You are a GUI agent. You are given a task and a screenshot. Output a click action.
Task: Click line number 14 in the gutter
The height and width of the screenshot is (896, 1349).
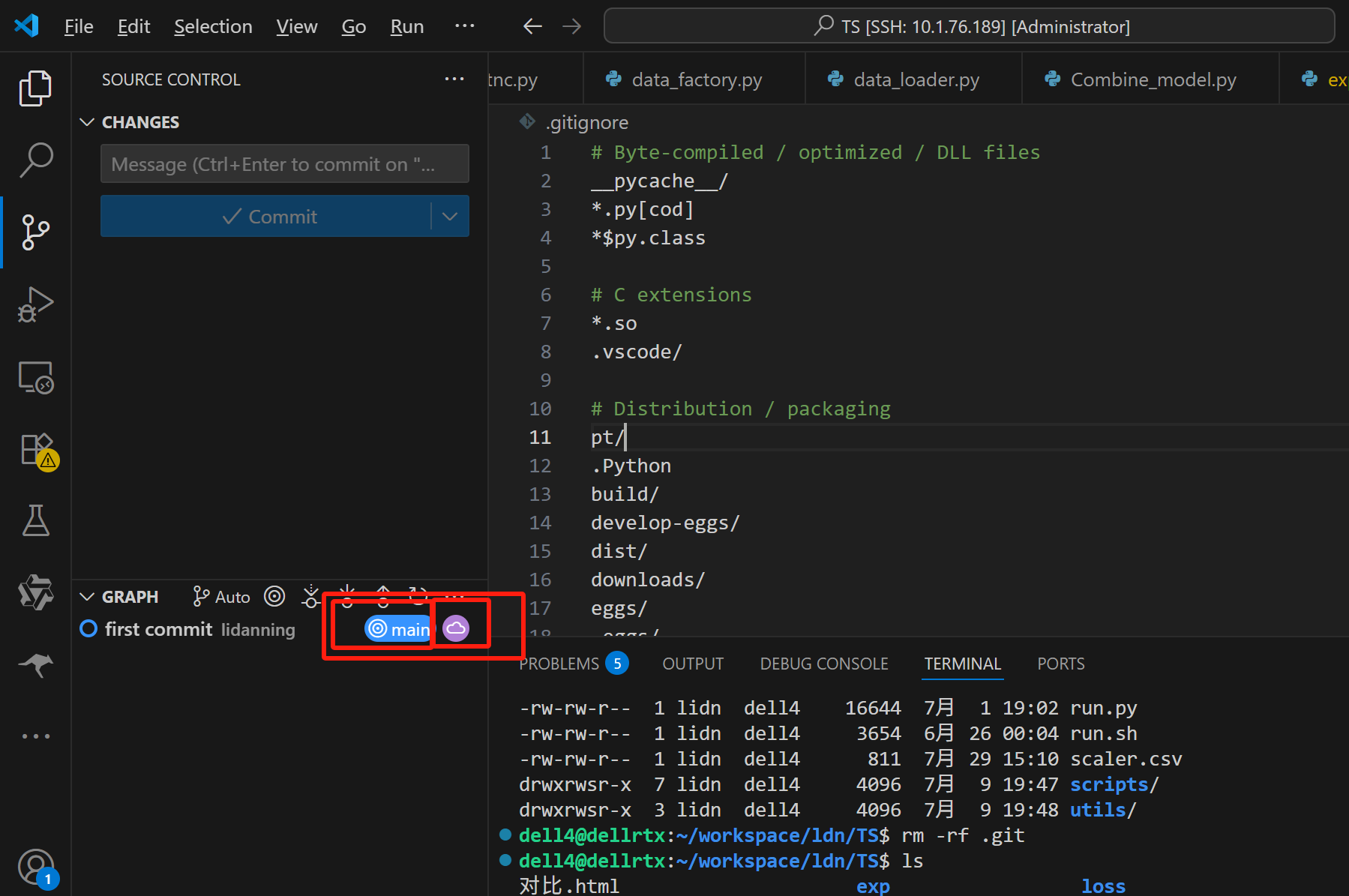[540, 523]
